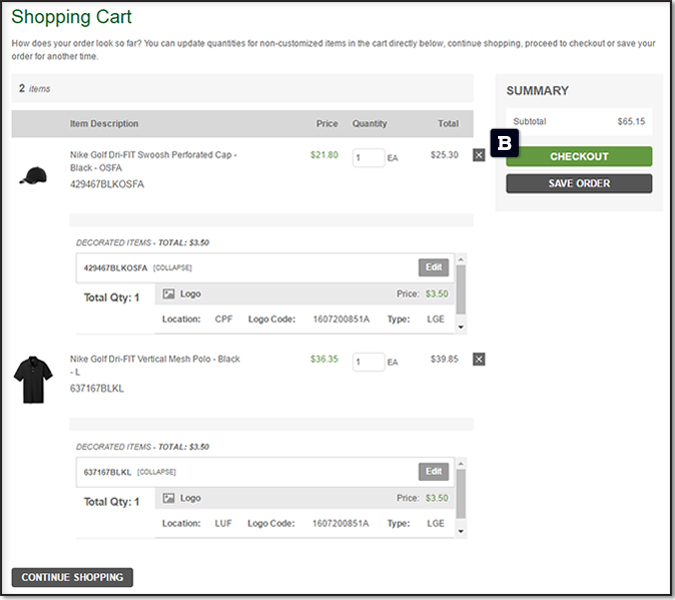Viewport: 675px width, 600px height.
Task: Collapse the 637167BLKL decorated item
Action: (x=156, y=472)
